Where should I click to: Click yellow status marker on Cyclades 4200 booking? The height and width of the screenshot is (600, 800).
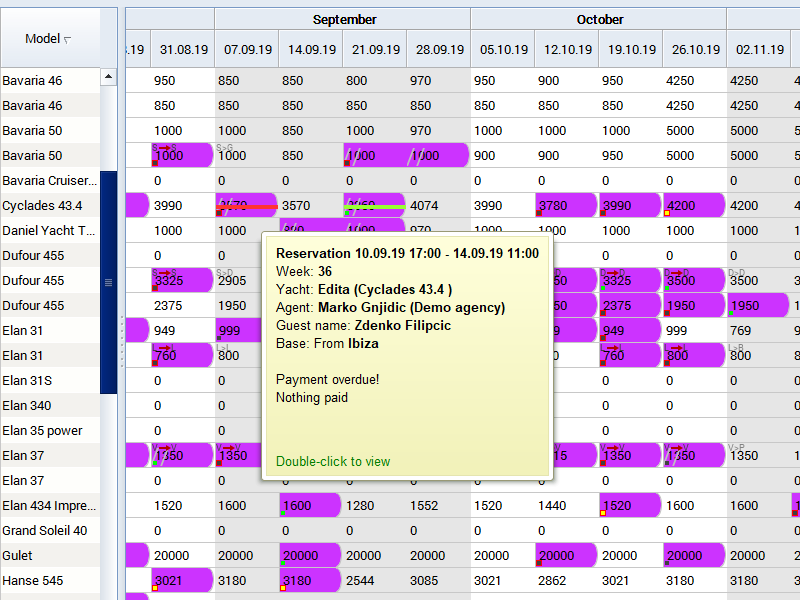pyautogui.click(x=668, y=213)
